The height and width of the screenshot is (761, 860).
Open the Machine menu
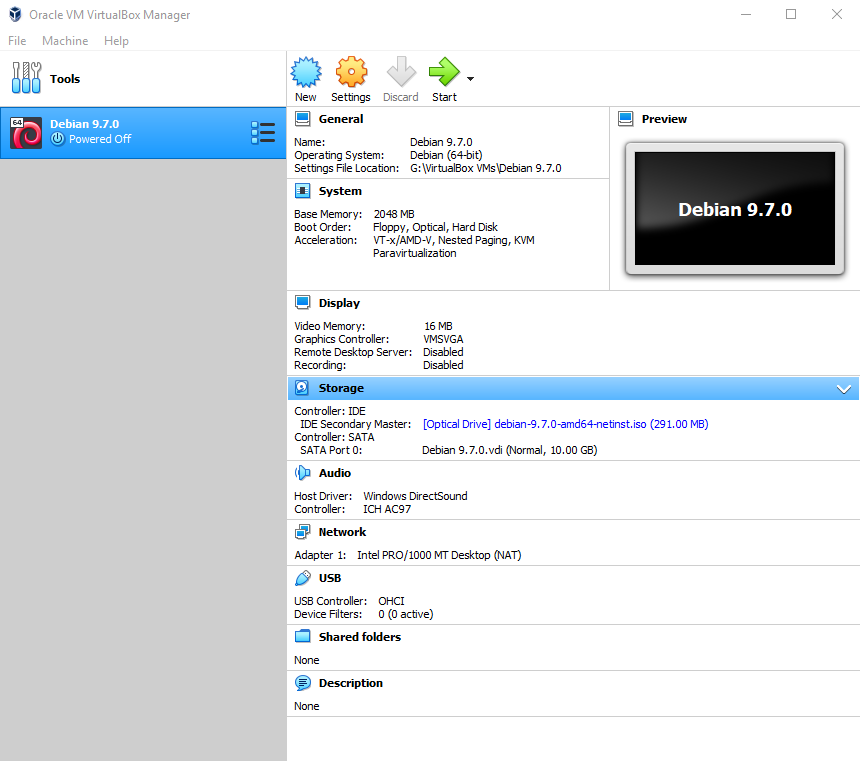click(65, 41)
